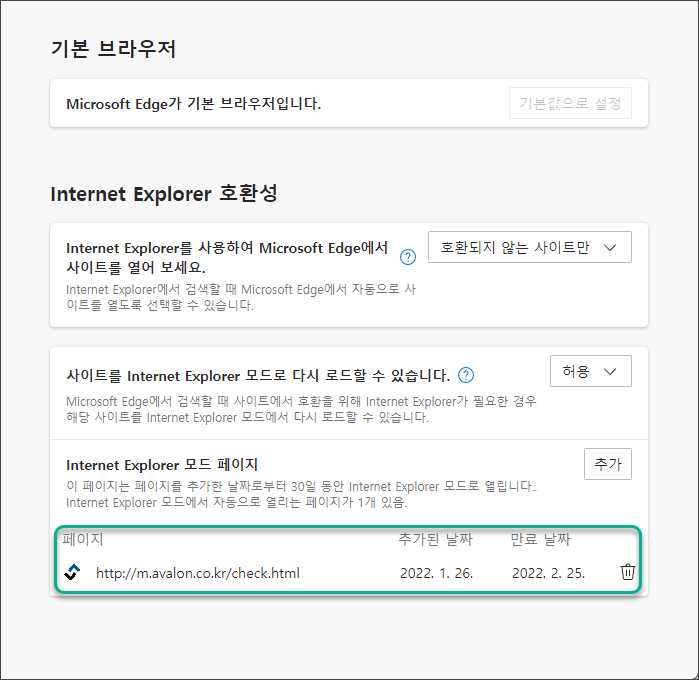Open the 호환되지 않는 사이트만 dropdown
The image size is (699, 680).
point(530,247)
